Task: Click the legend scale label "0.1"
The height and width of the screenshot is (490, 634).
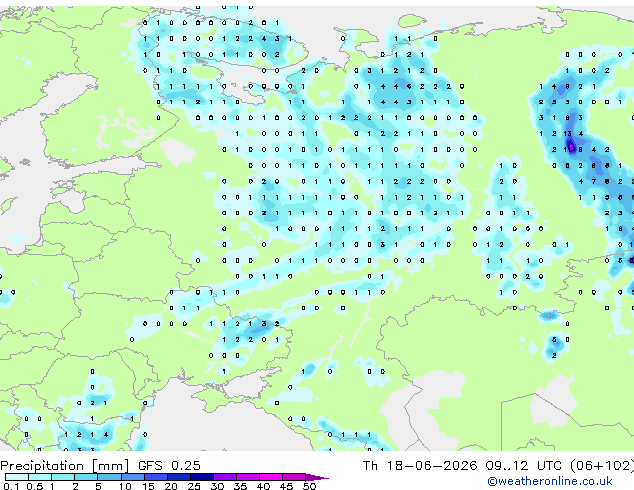Action: tap(11, 486)
